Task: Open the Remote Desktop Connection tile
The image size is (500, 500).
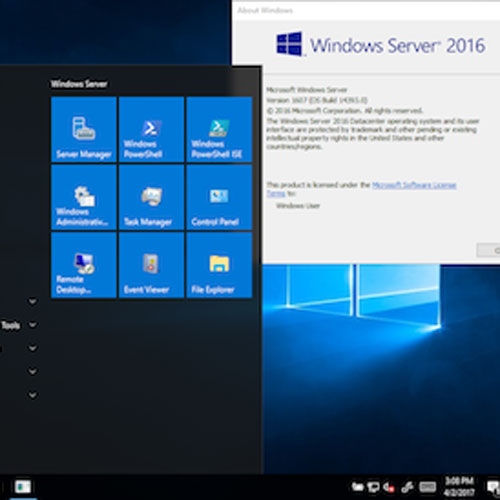Action: 84,265
